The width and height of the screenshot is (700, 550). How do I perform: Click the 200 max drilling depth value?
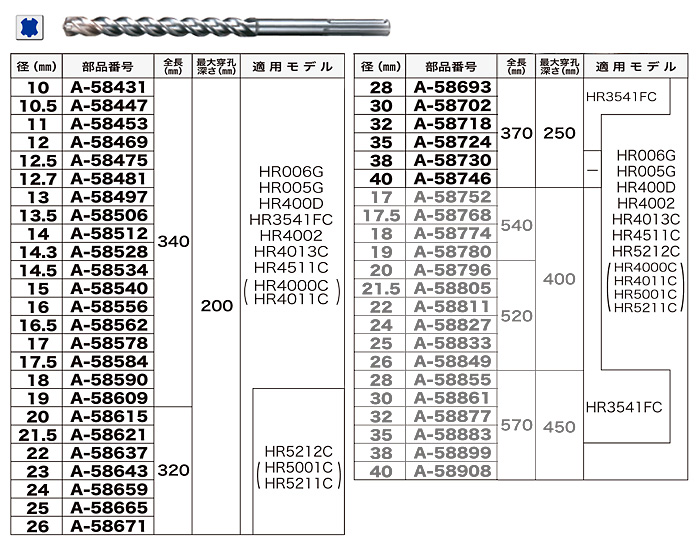point(217,306)
